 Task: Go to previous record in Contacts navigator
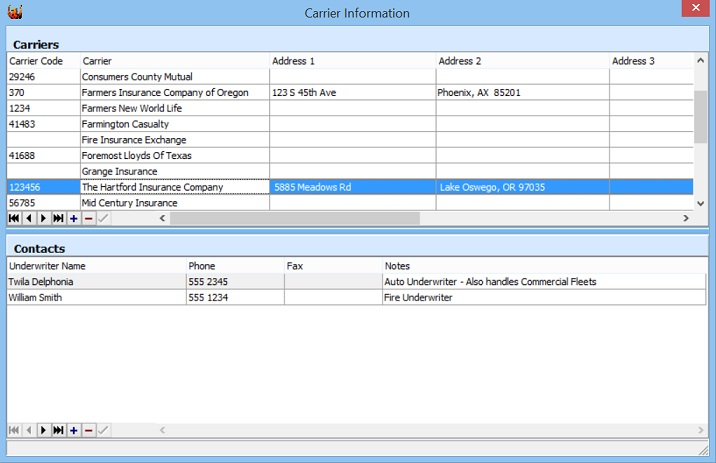point(29,430)
